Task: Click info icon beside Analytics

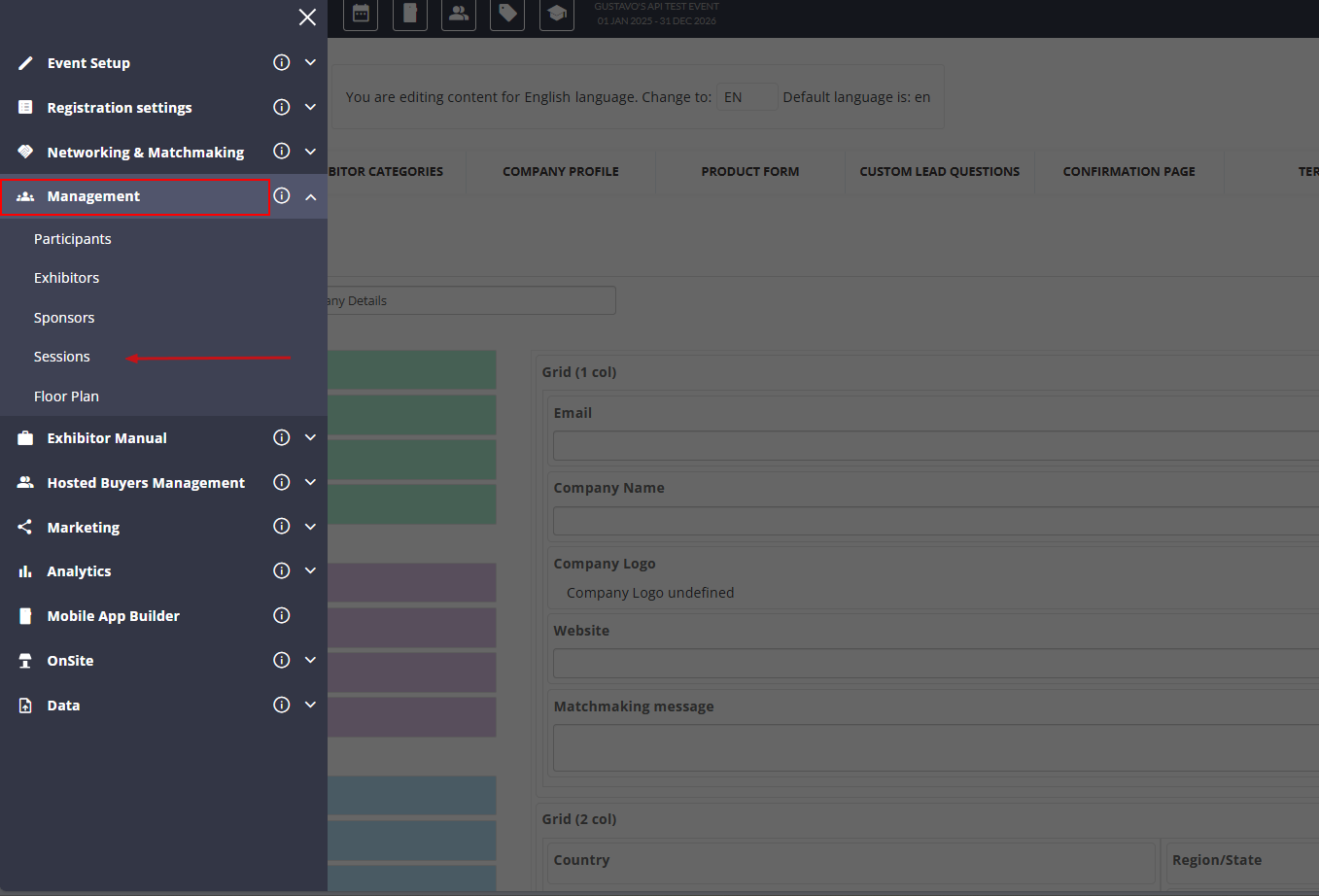Action: [x=282, y=570]
